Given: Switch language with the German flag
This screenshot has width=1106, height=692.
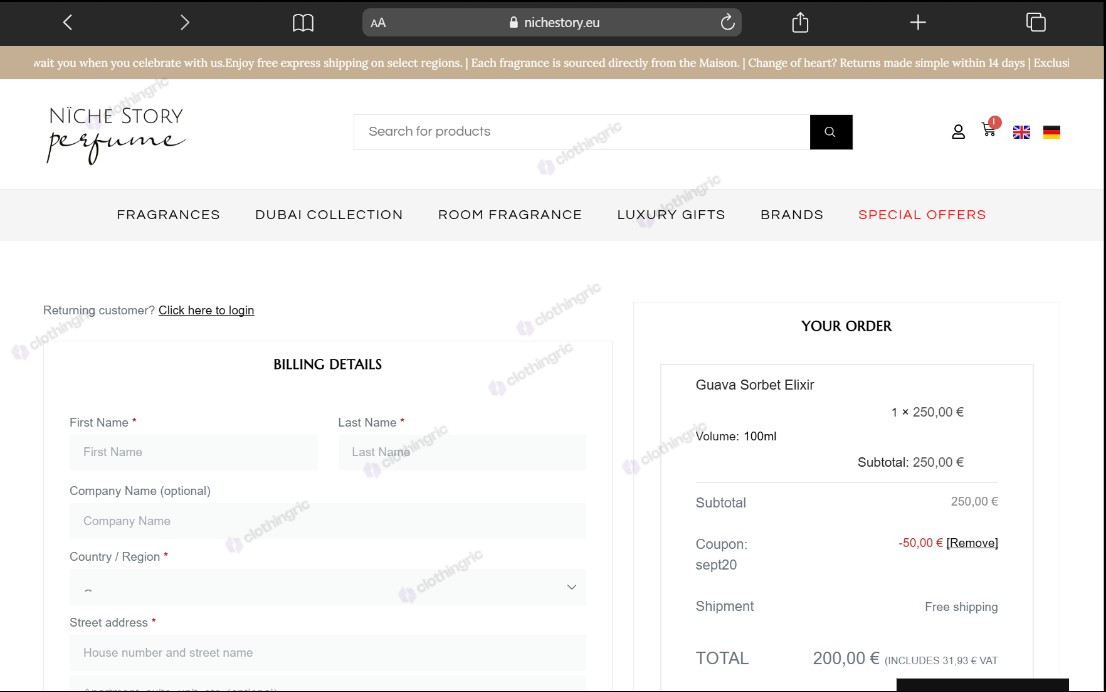Looking at the screenshot, I should point(1052,132).
